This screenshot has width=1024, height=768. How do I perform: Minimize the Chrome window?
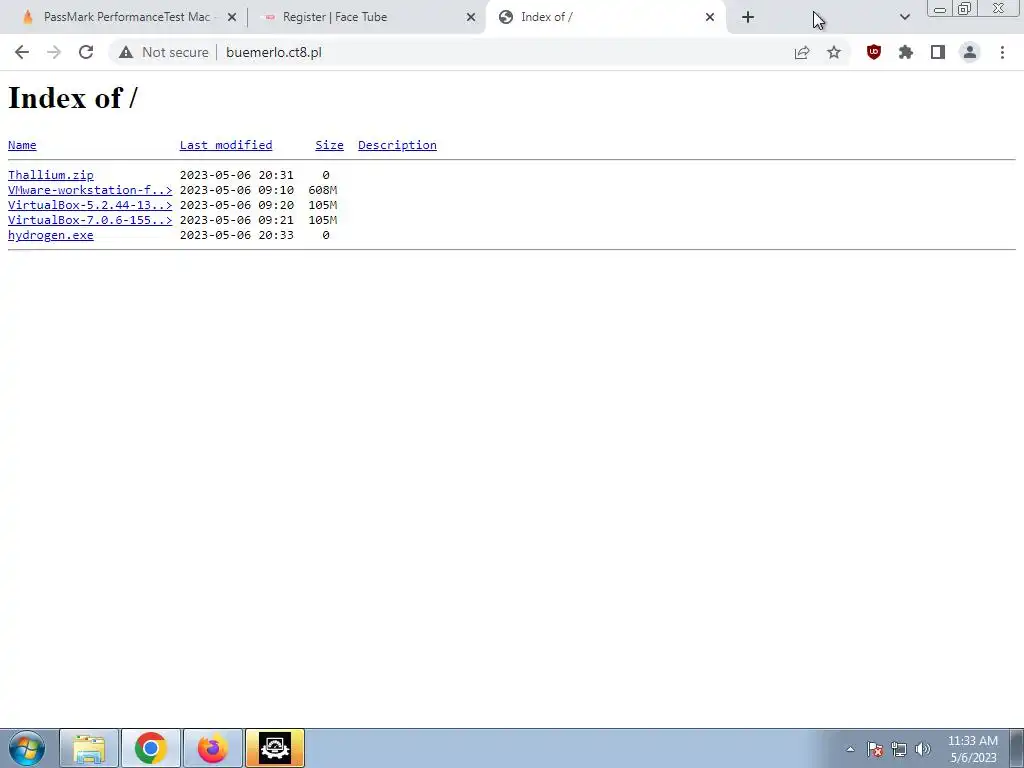[940, 8]
